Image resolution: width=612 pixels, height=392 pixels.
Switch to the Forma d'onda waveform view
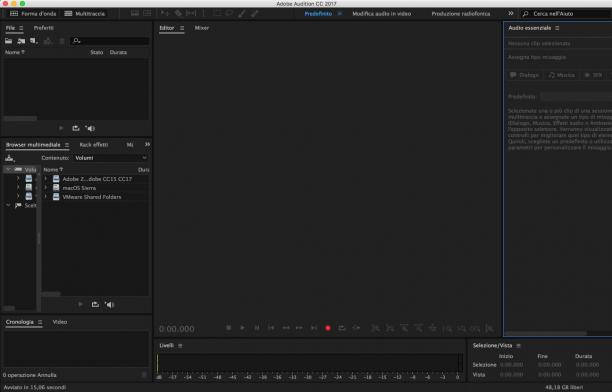click(x=33, y=14)
